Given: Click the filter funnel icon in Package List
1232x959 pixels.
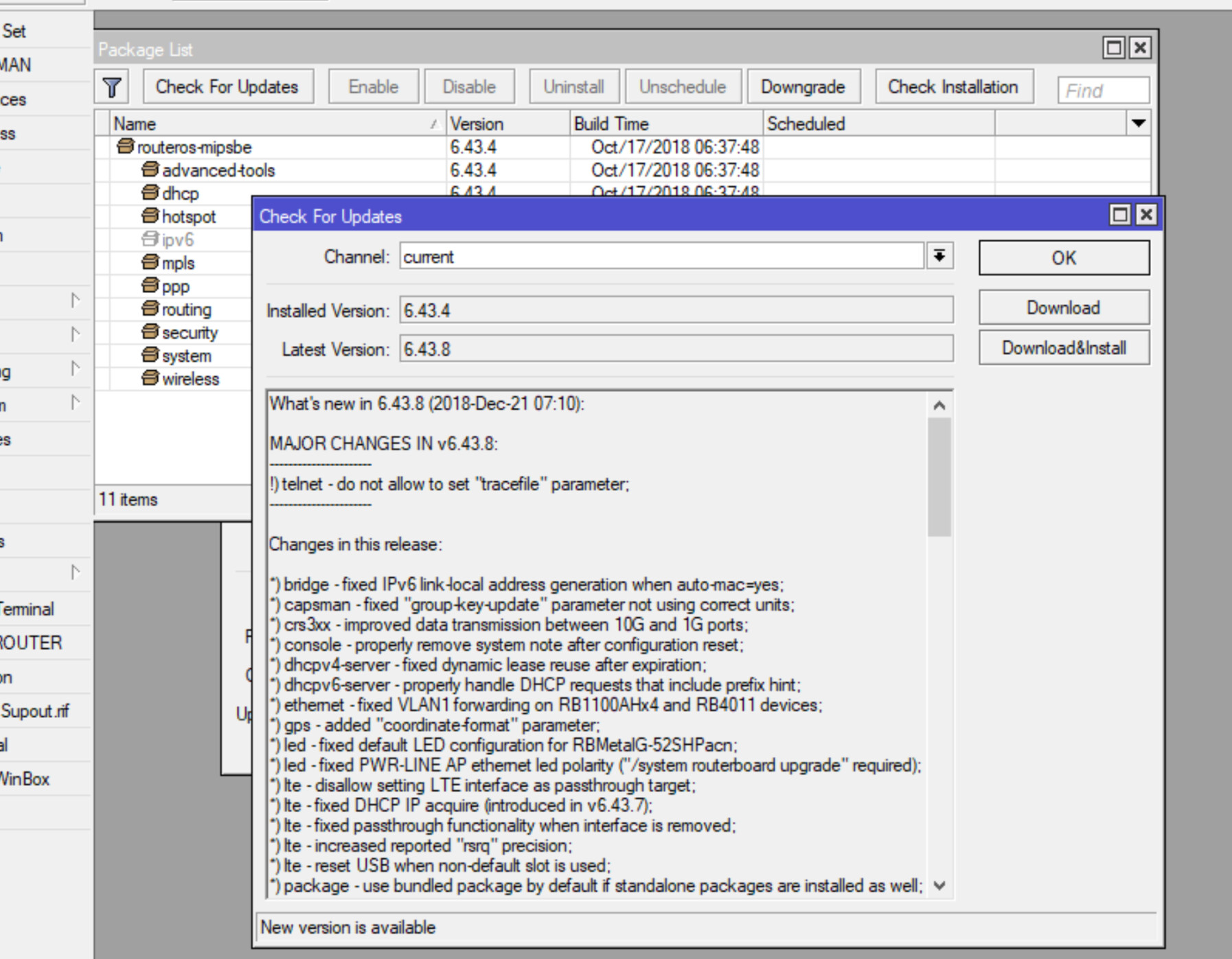Looking at the screenshot, I should pyautogui.click(x=112, y=87).
